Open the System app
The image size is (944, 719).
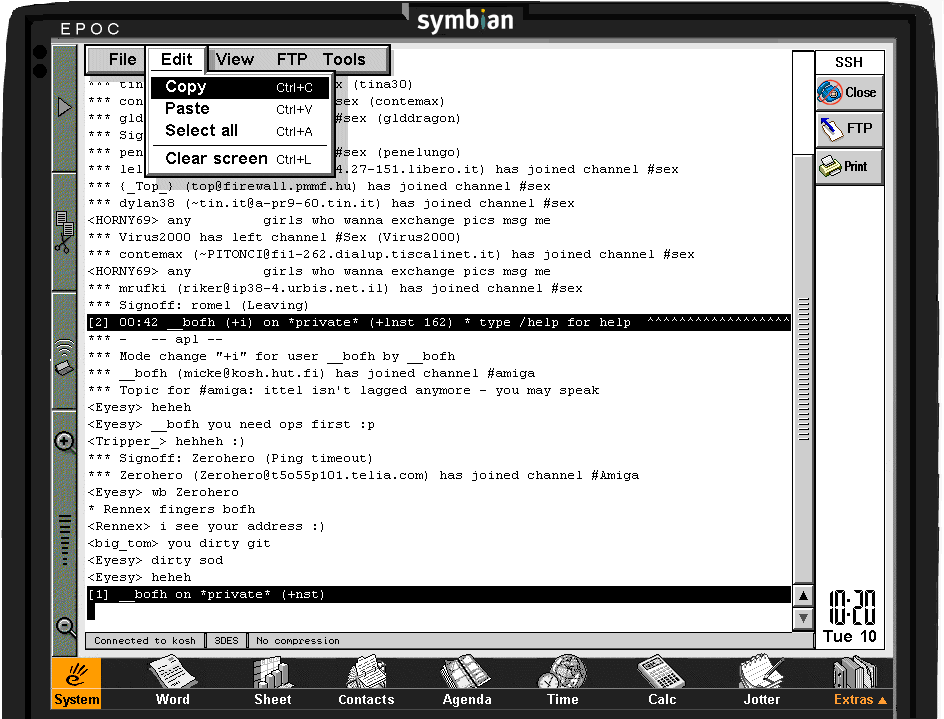pyautogui.click(x=76, y=683)
